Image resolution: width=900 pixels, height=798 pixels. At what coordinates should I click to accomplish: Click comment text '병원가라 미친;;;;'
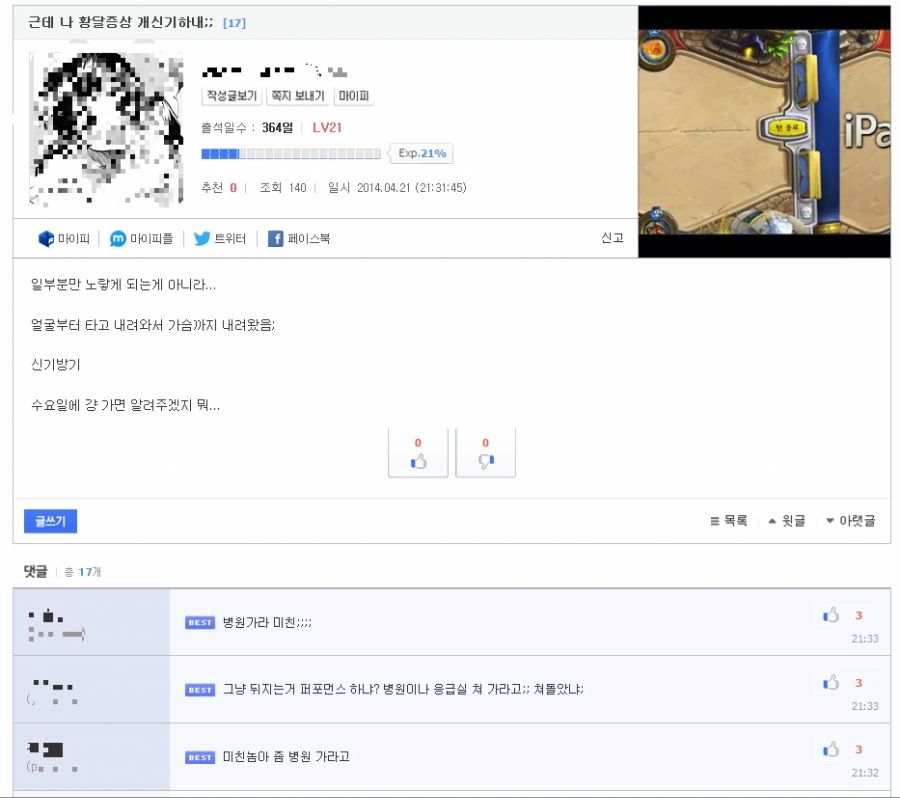coord(267,623)
